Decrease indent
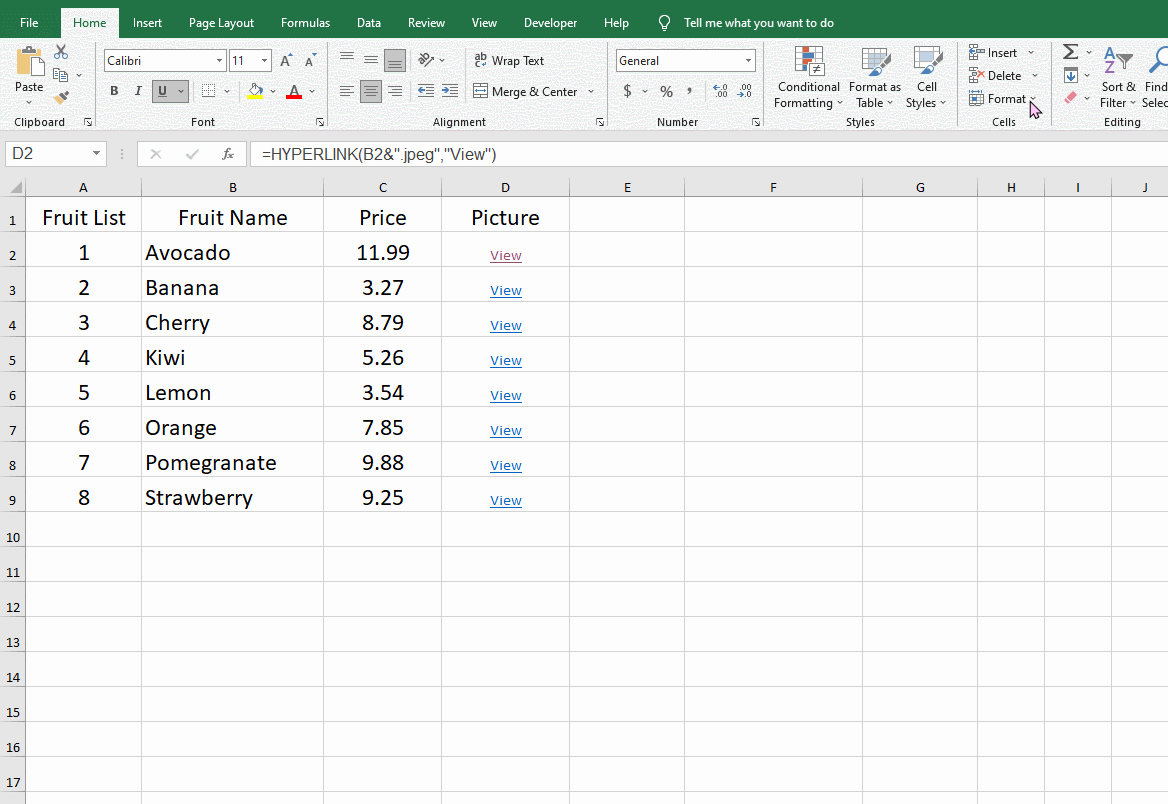Screen dimensions: 1168x804 (x=425, y=91)
